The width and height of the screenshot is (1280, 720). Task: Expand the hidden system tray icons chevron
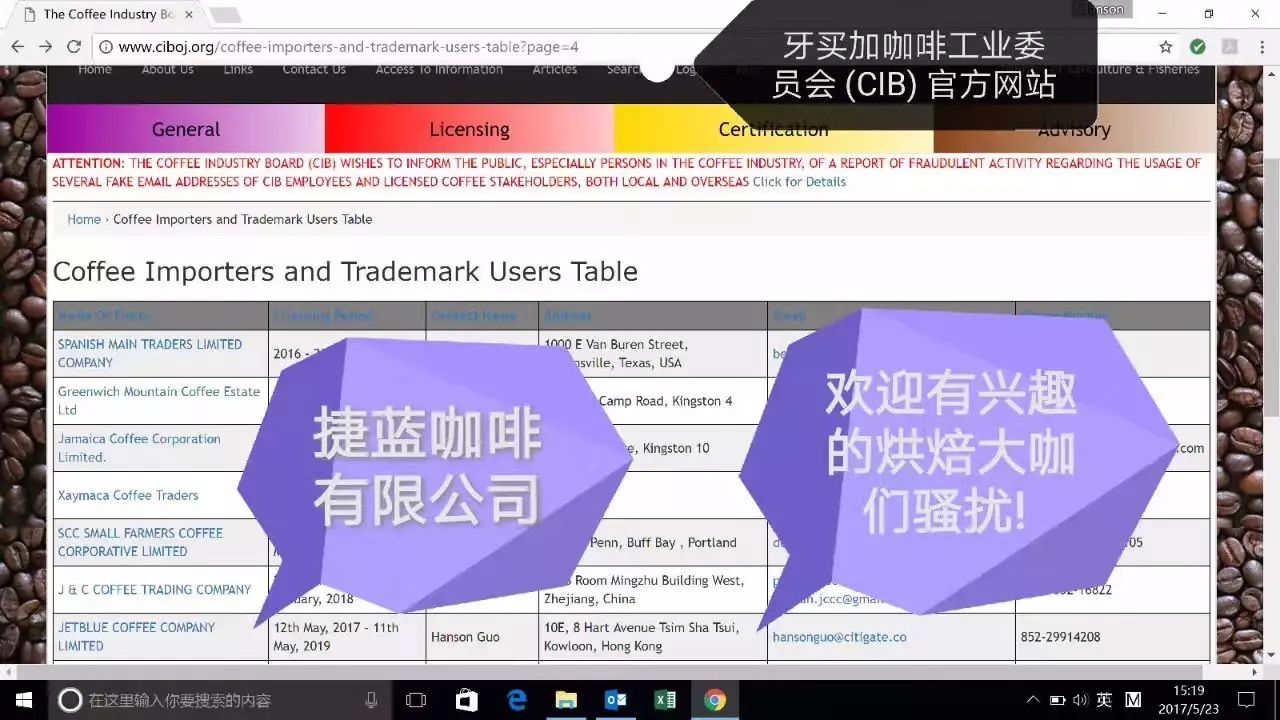(x=1033, y=700)
